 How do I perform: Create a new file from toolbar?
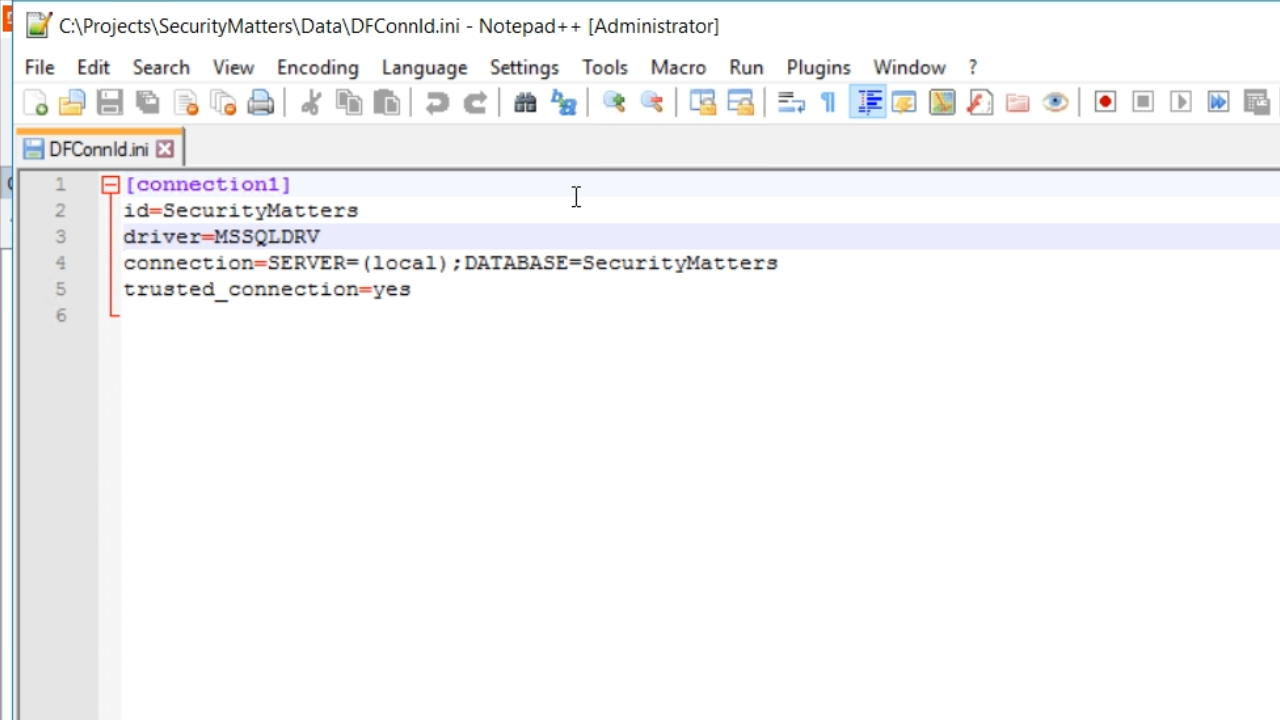pos(36,102)
